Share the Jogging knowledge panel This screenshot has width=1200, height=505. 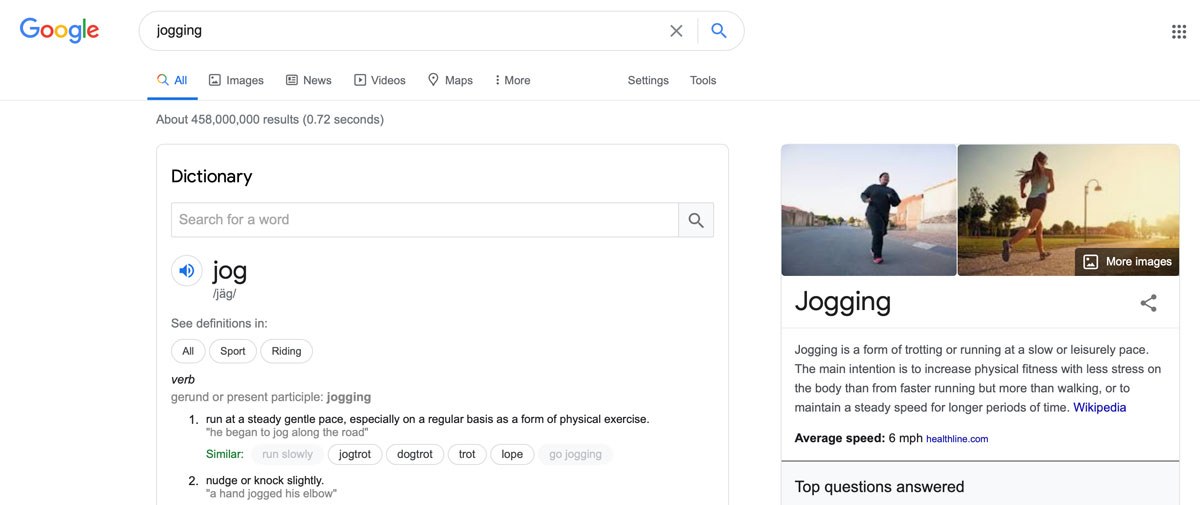[1148, 303]
